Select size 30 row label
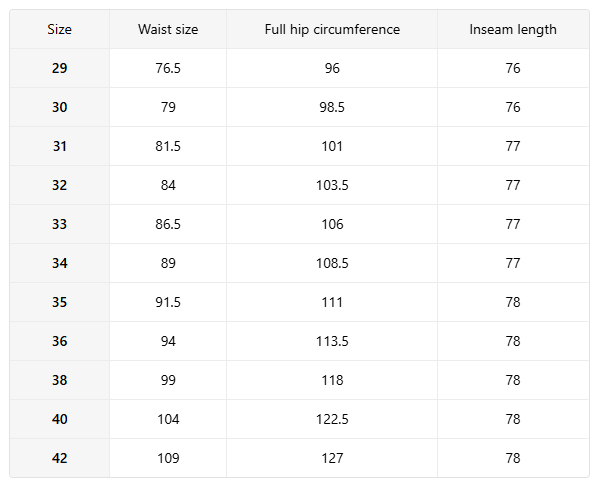 [x=60, y=107]
